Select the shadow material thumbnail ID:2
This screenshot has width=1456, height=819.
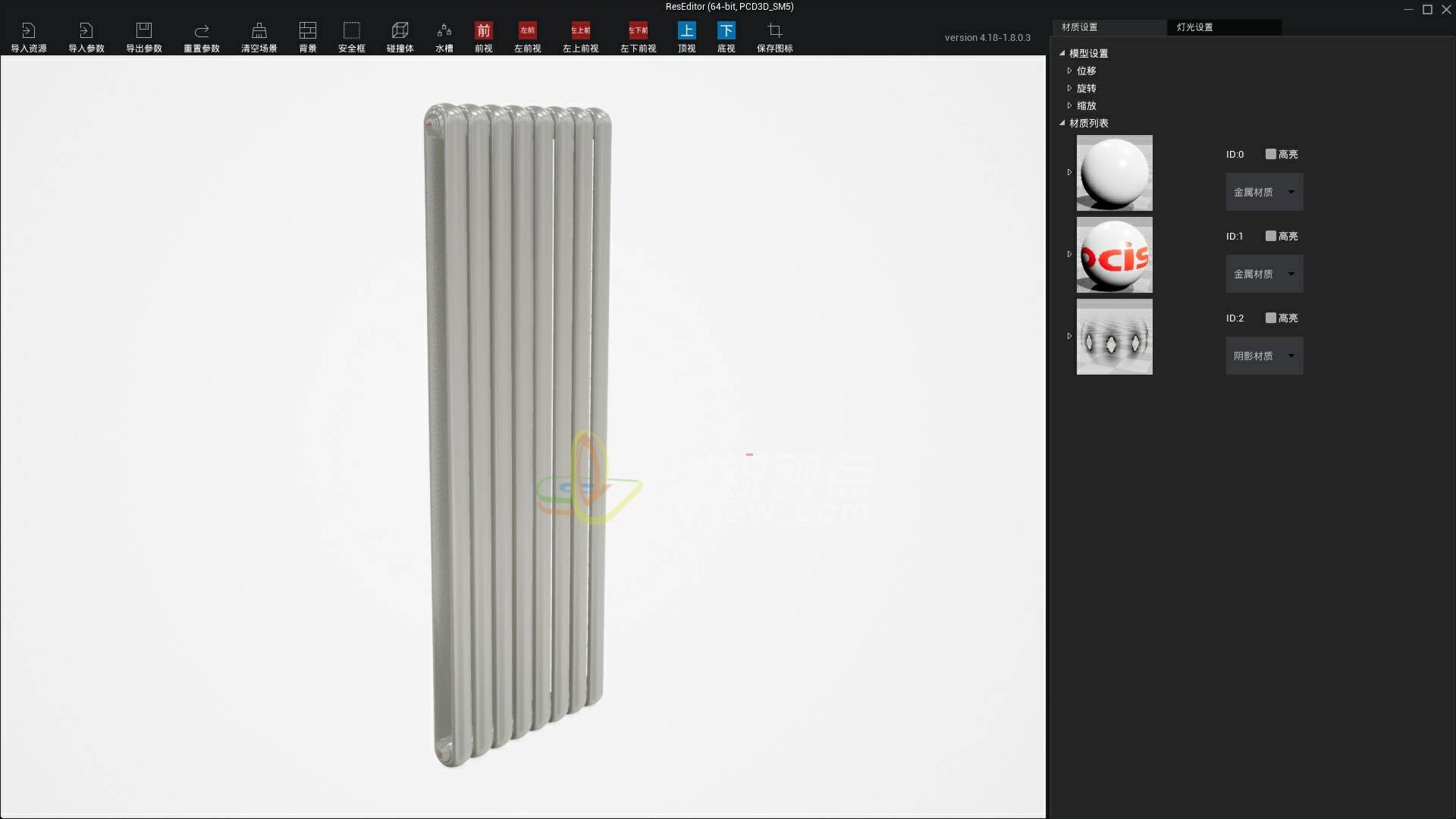click(1114, 337)
